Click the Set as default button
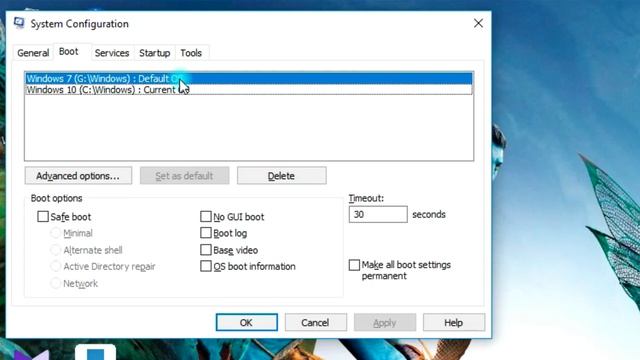The width and height of the screenshot is (640, 360). pos(184,176)
